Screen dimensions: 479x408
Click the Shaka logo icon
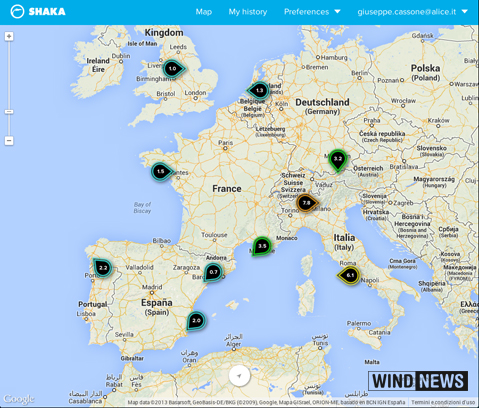click(17, 12)
